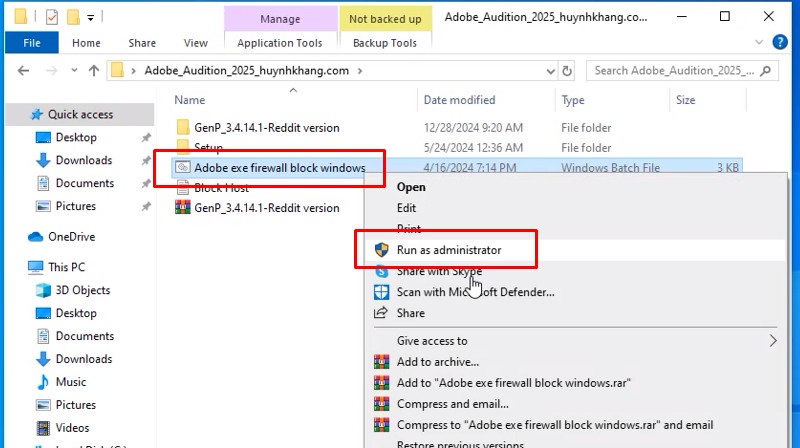The height and width of the screenshot is (448, 800).
Task: Select Scan with Microsoft Defender option
Action: tap(475, 292)
